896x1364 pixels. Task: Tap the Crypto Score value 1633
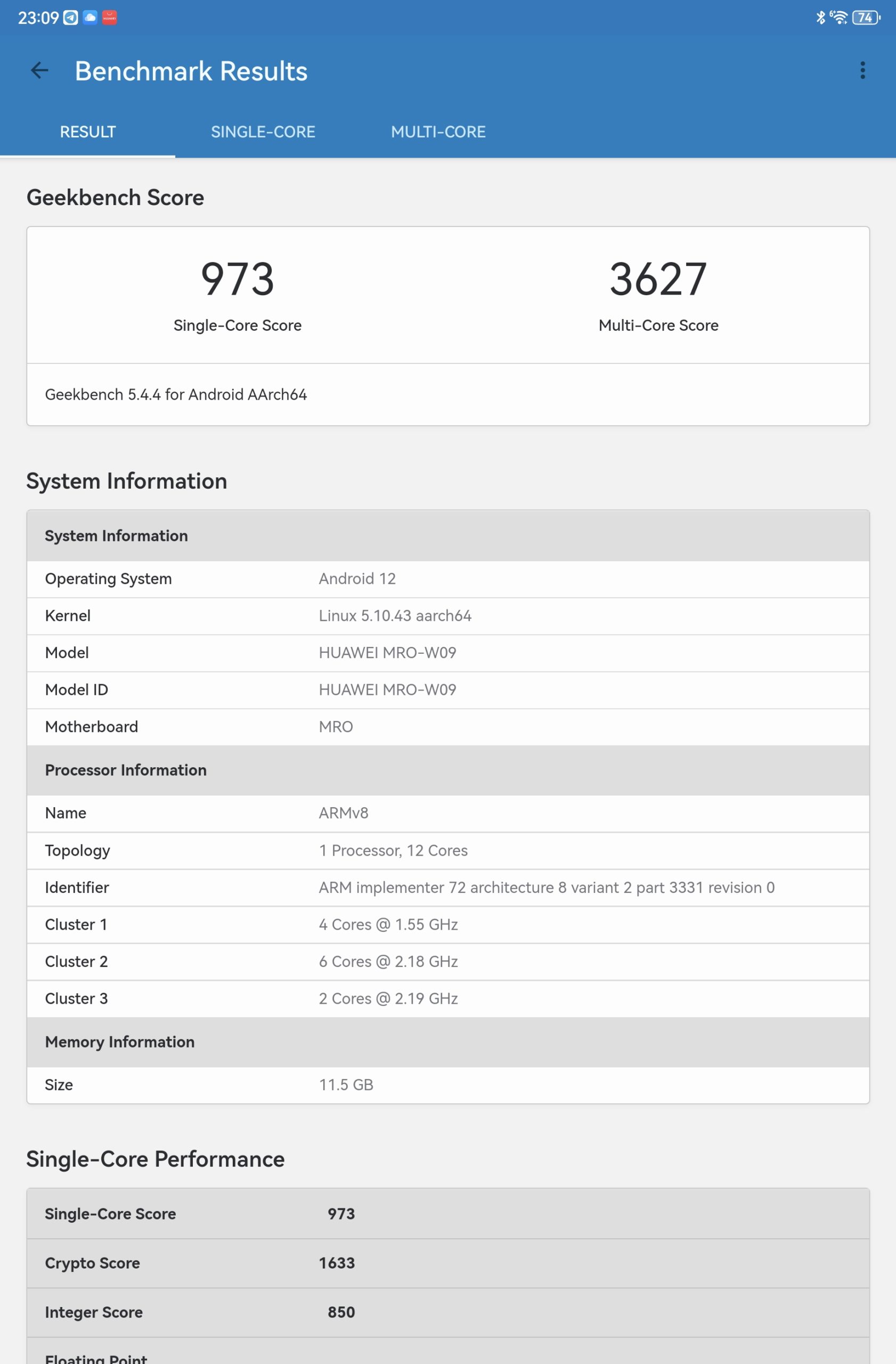pos(337,1263)
